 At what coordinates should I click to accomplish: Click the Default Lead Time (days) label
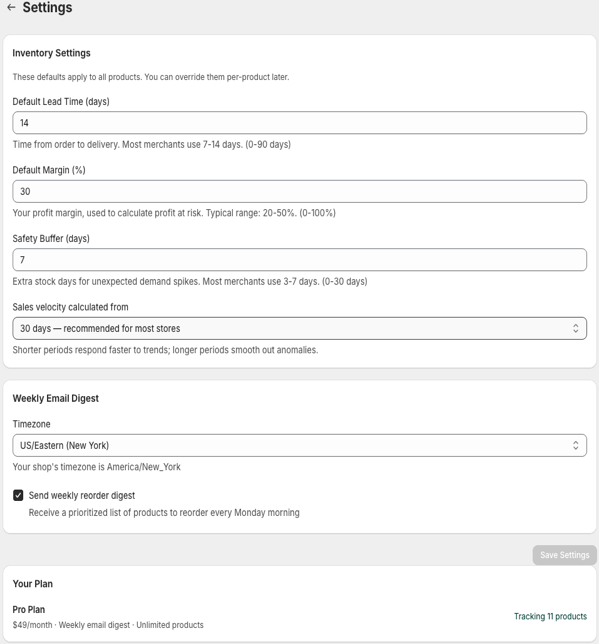[61, 101]
